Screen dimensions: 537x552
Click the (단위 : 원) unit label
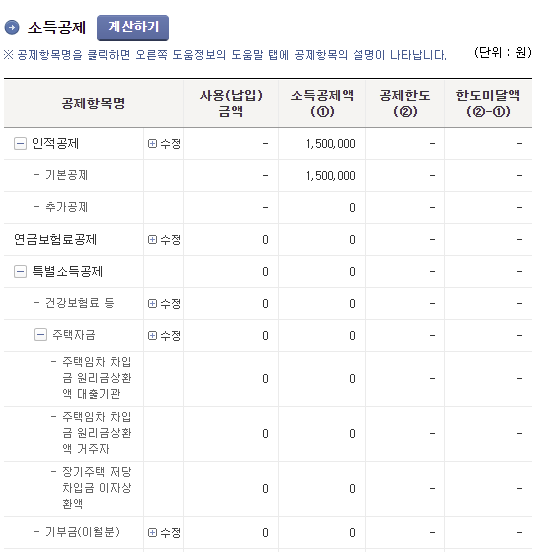(503, 52)
